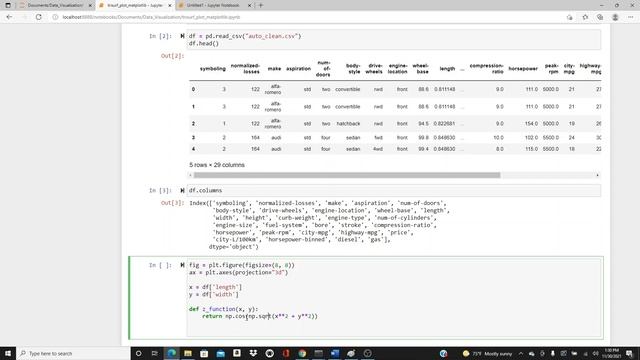Viewport: 640px width, 360px height.
Task: Click the y = df['width'] line
Action: [x=214, y=294]
